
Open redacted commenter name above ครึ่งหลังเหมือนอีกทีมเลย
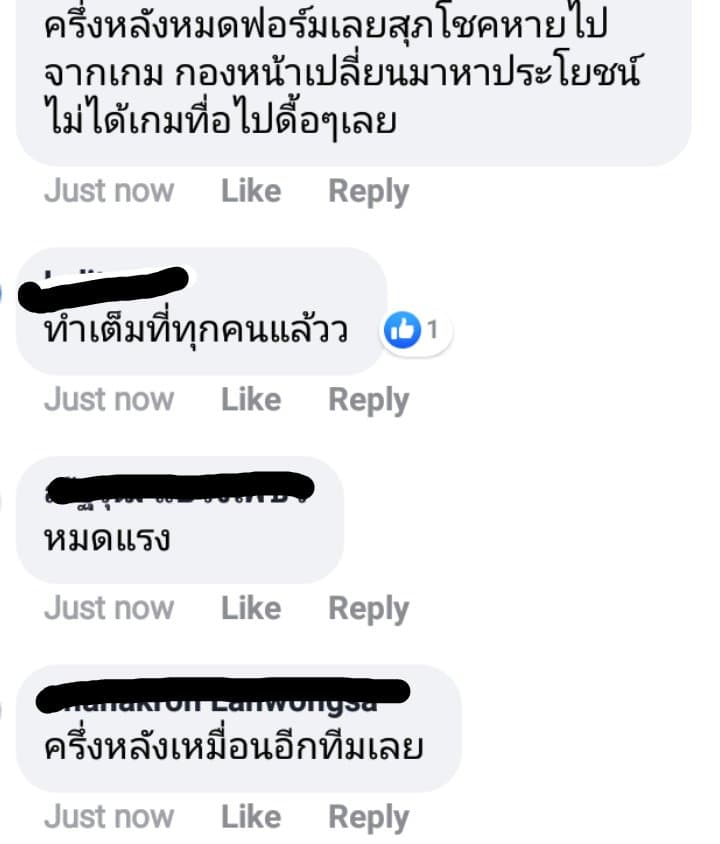point(223,695)
